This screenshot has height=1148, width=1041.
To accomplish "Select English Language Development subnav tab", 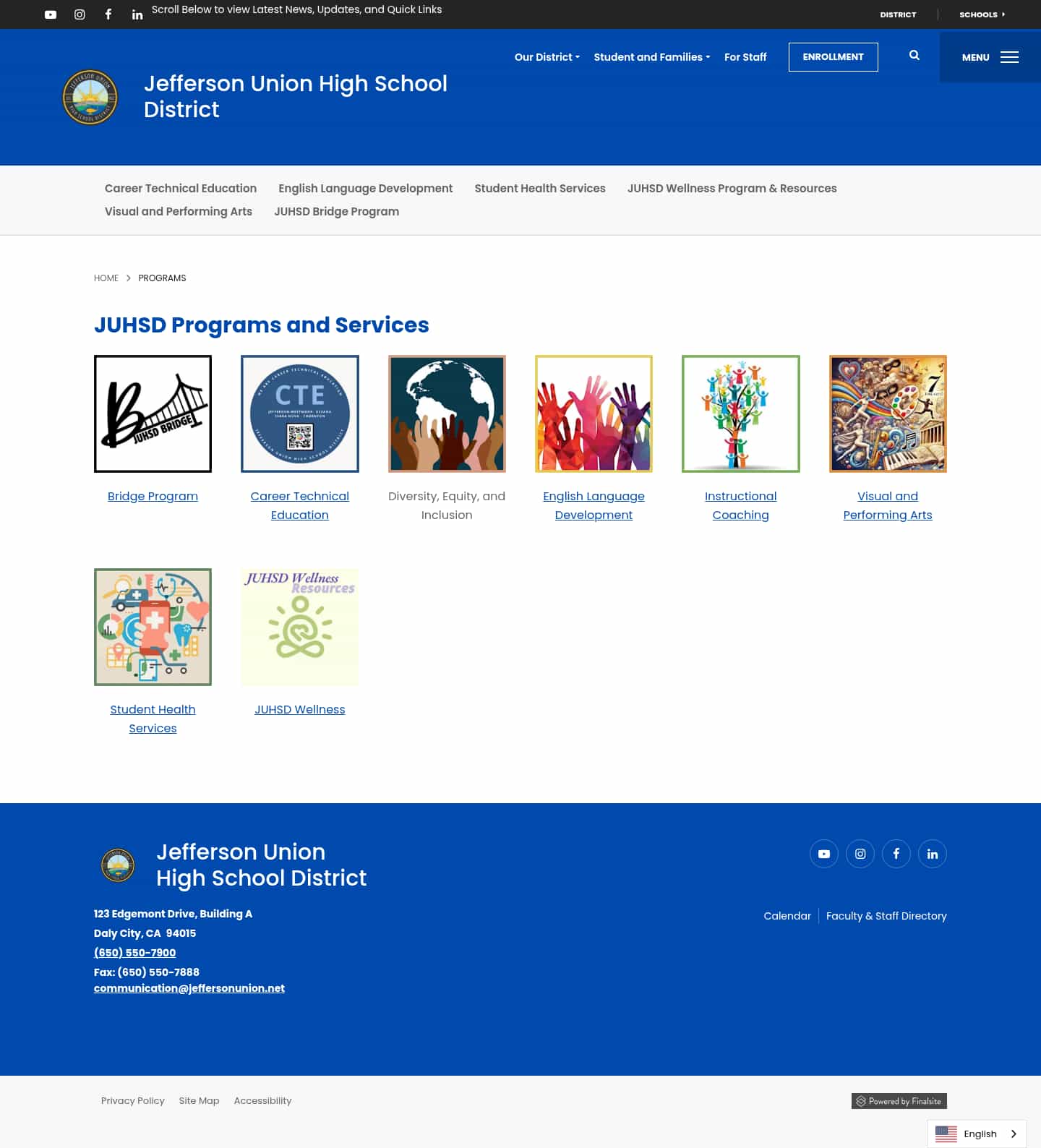I will (x=366, y=188).
